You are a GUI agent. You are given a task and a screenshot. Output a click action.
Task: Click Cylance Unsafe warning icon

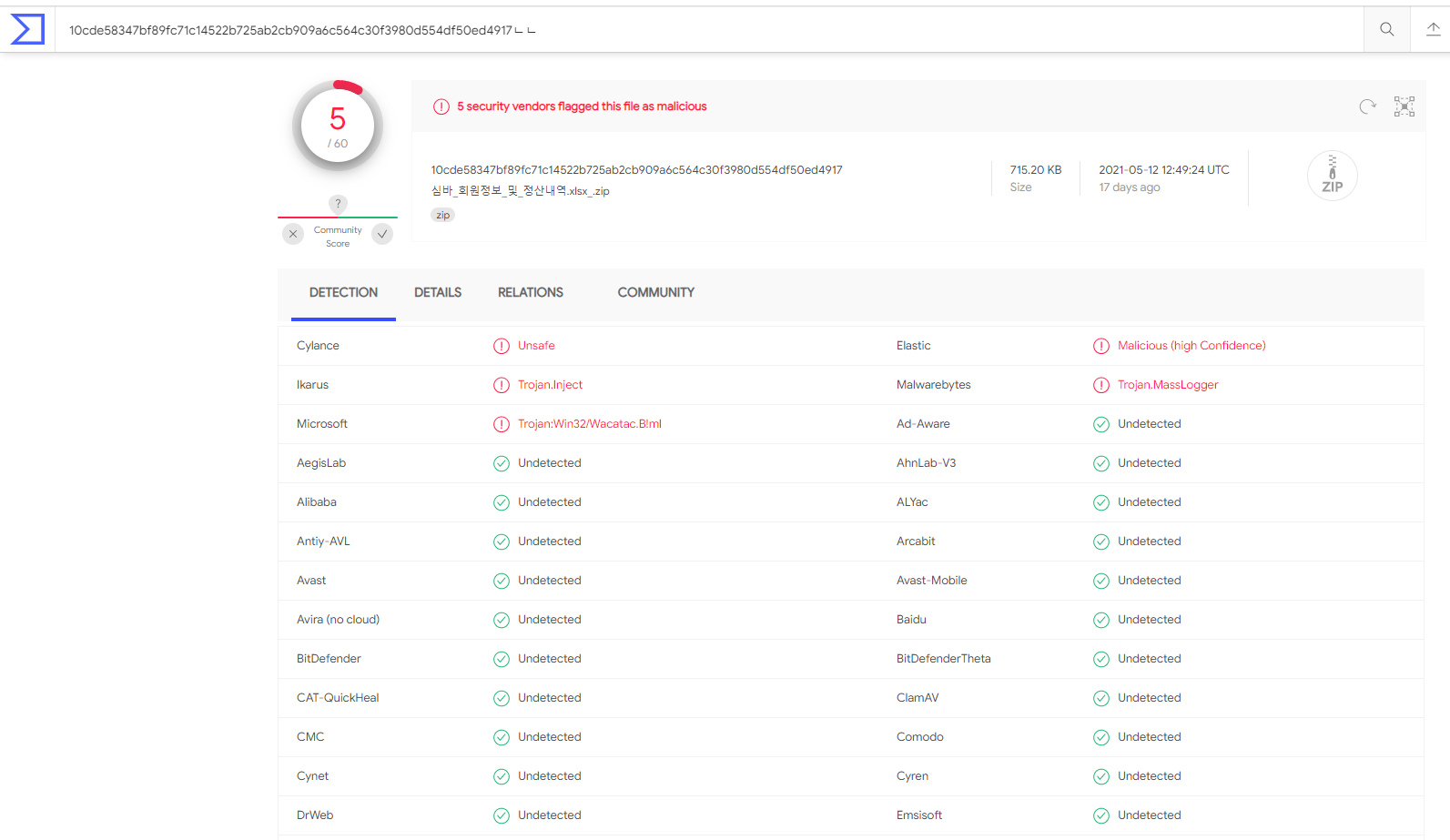[x=502, y=346]
